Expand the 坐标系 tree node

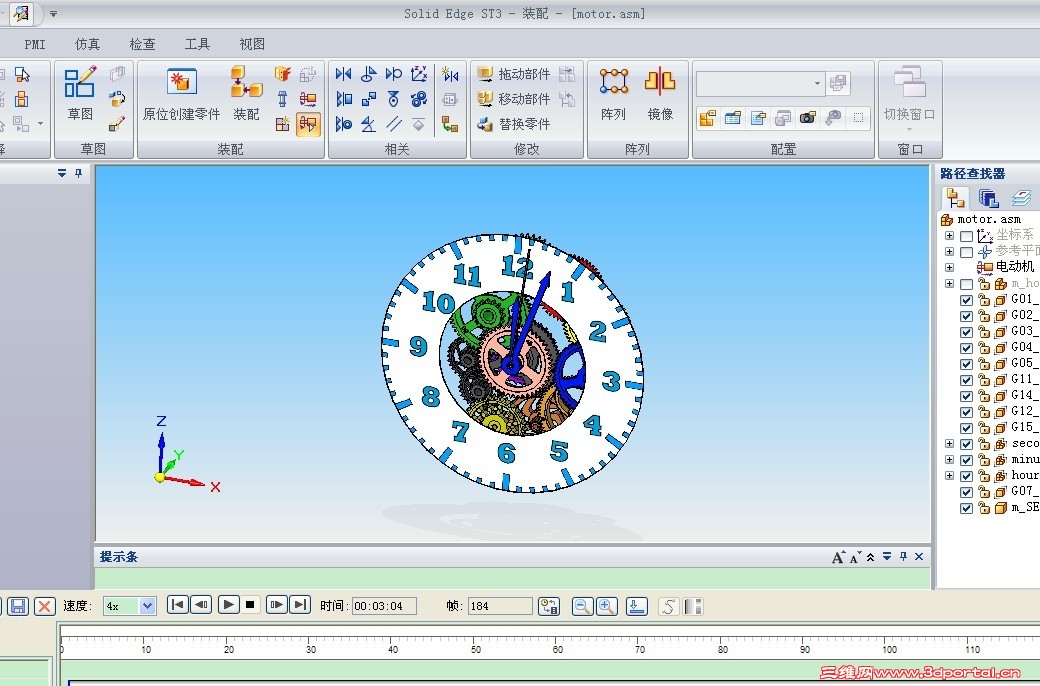pos(949,236)
